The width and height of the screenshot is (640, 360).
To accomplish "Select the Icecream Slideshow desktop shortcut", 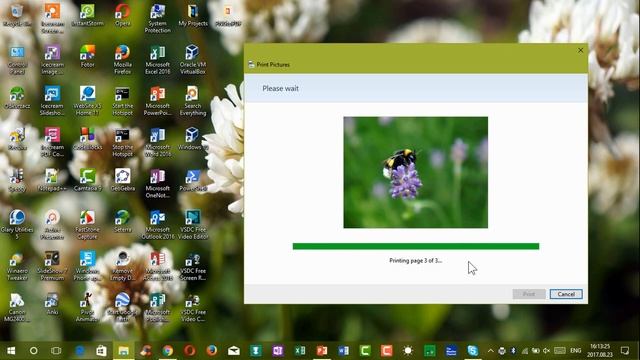I will point(52,101).
